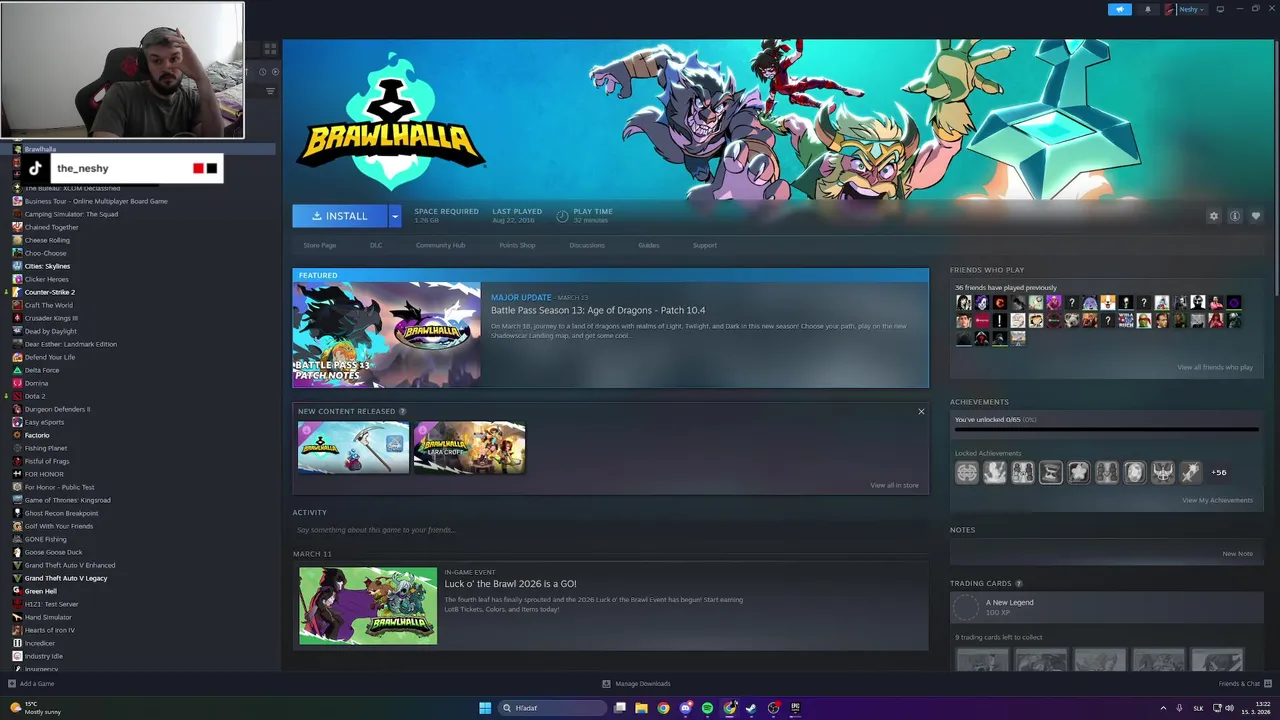1280x720 pixels.
Task: Open Brawlhalla game settings gear
Action: [1214, 216]
